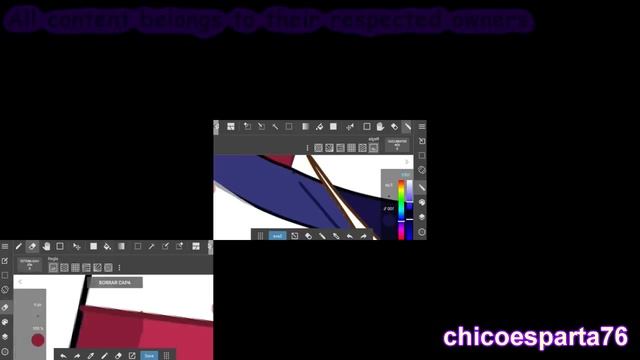Enable grid snap in lower-left window

point(75,268)
